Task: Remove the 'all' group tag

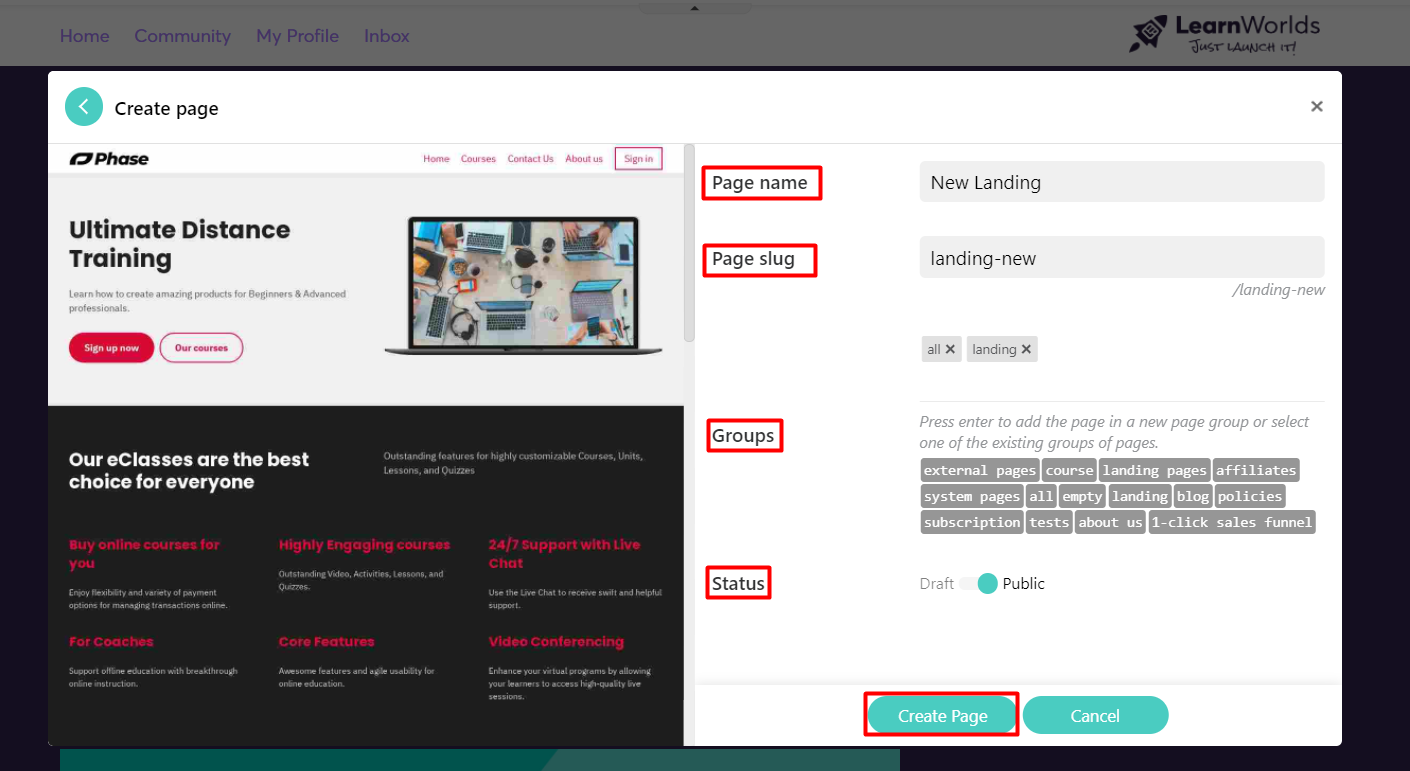Action: (950, 349)
